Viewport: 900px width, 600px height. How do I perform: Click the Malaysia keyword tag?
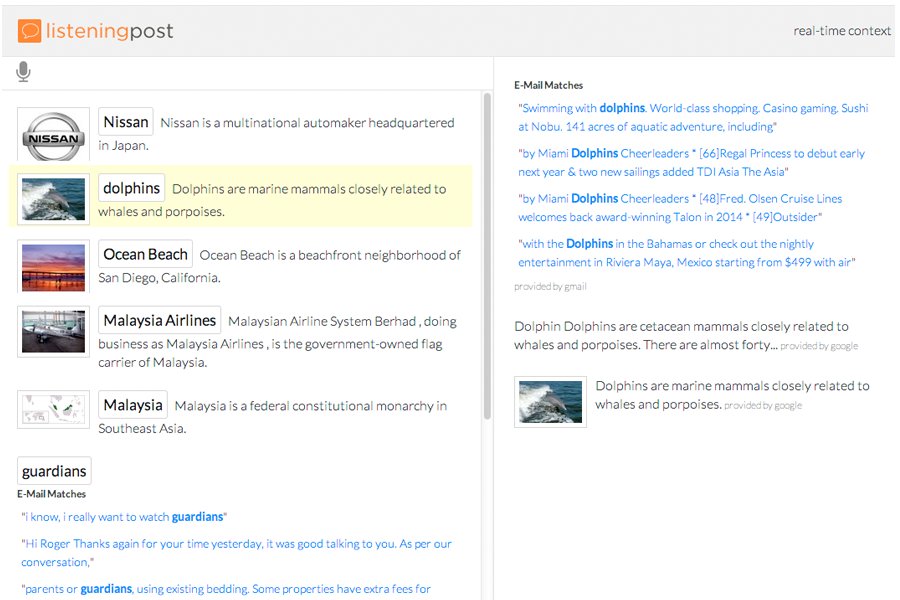pos(133,405)
